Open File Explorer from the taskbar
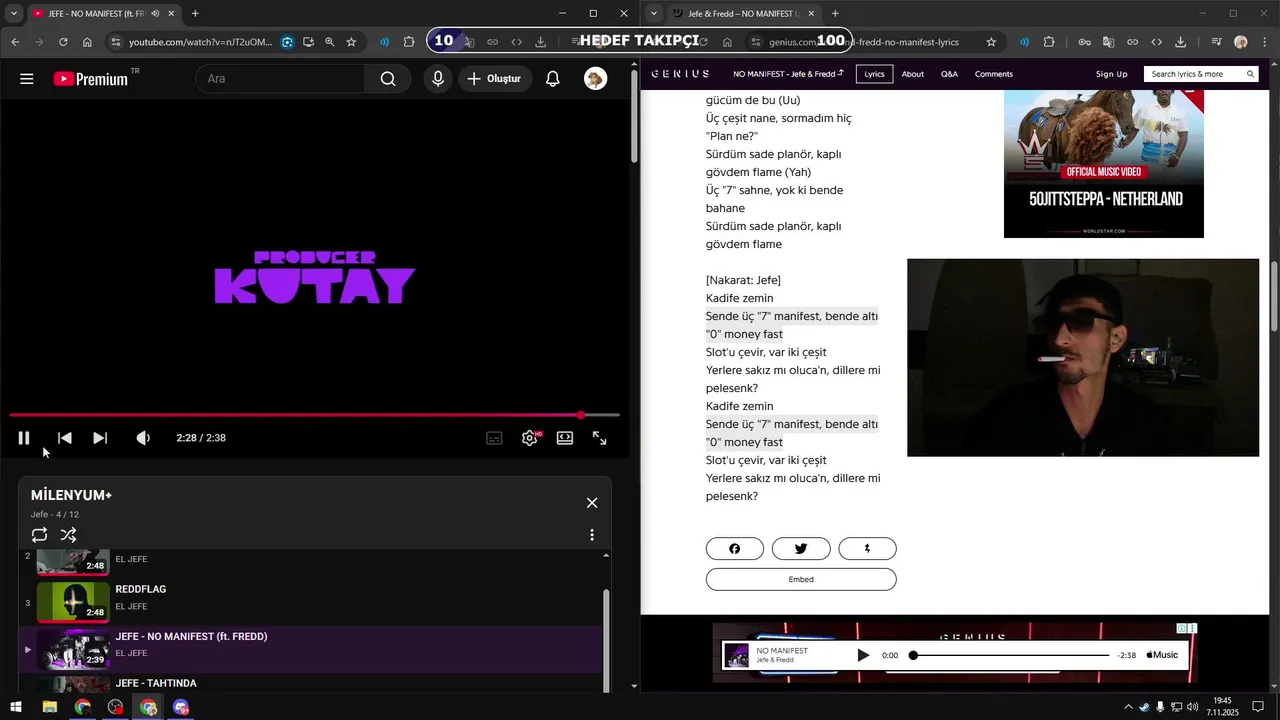The width and height of the screenshot is (1280, 720). 49,708
